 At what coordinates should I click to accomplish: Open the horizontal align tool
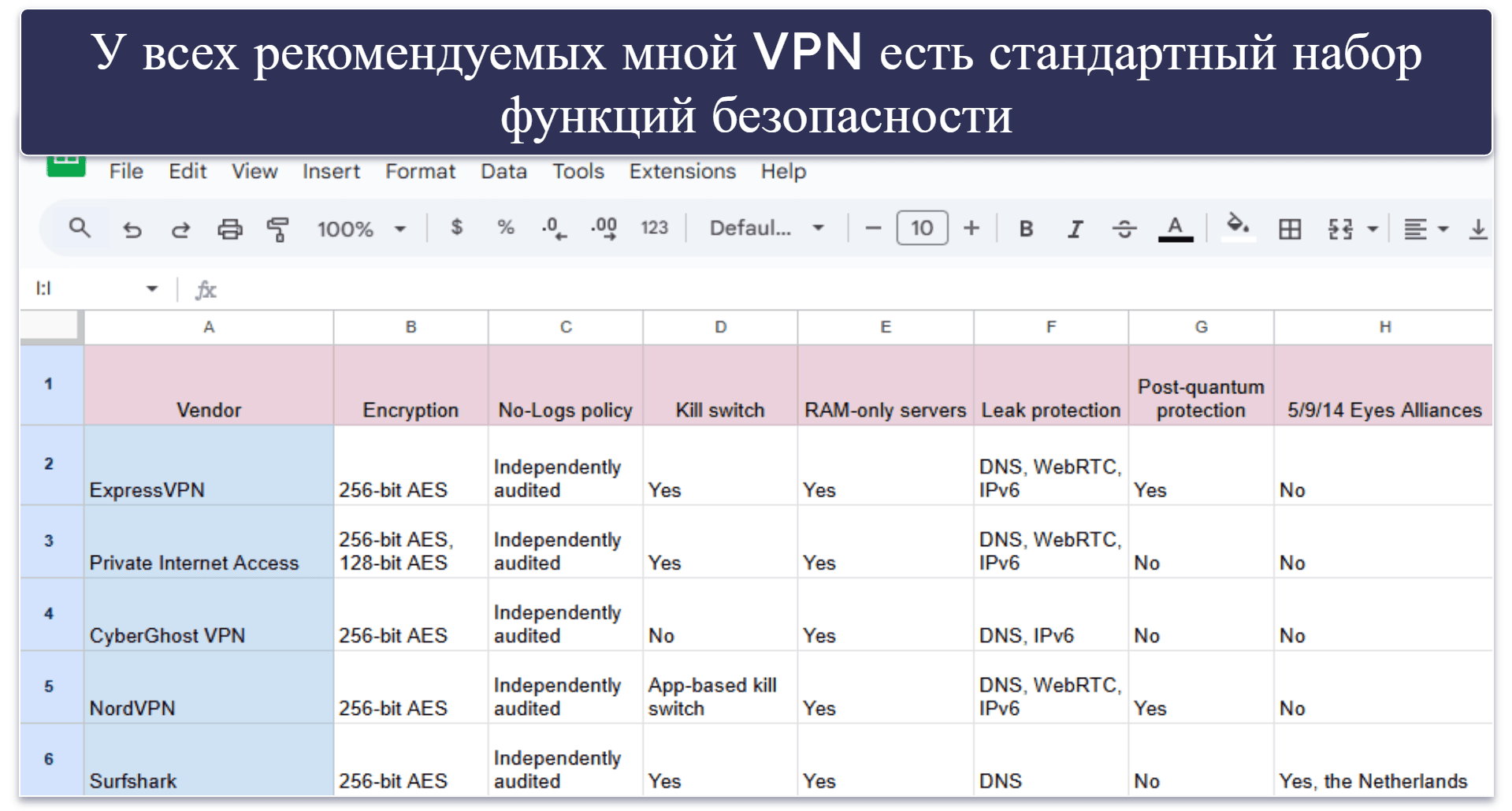1415,229
